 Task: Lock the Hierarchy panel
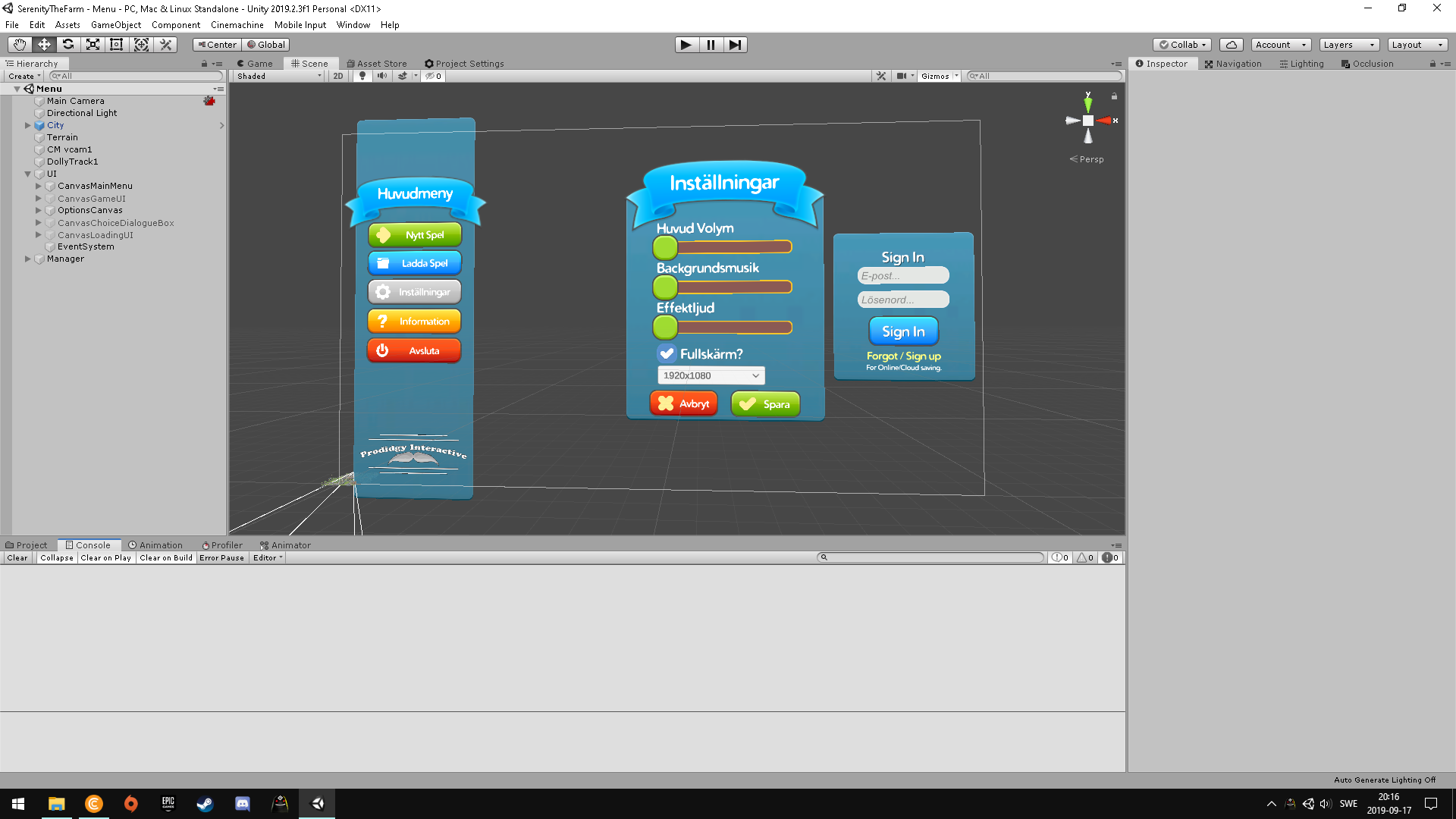204,64
